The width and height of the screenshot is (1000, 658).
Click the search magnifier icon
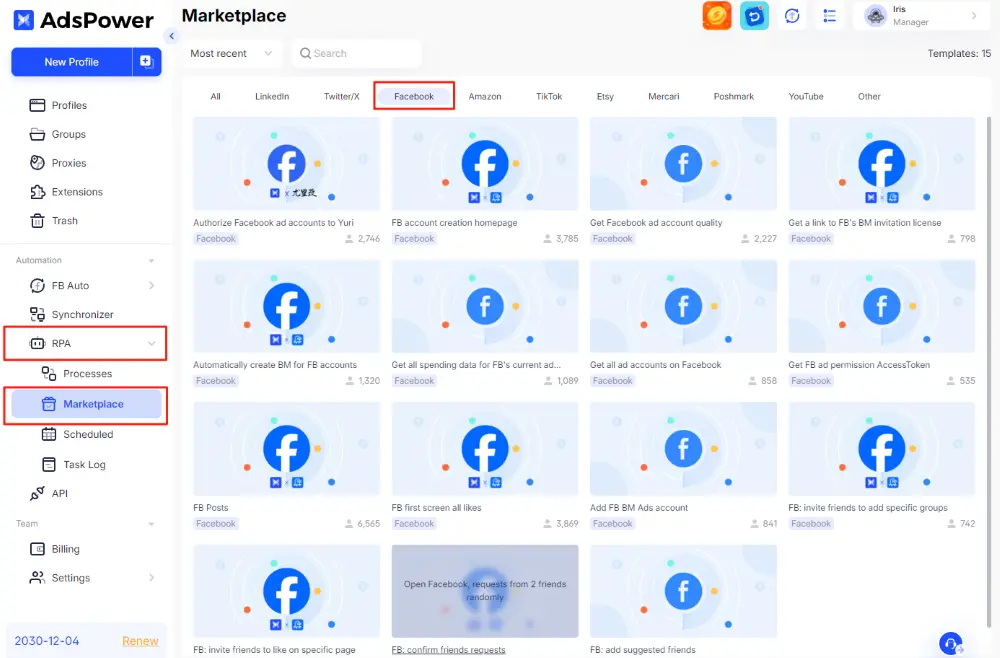305,54
